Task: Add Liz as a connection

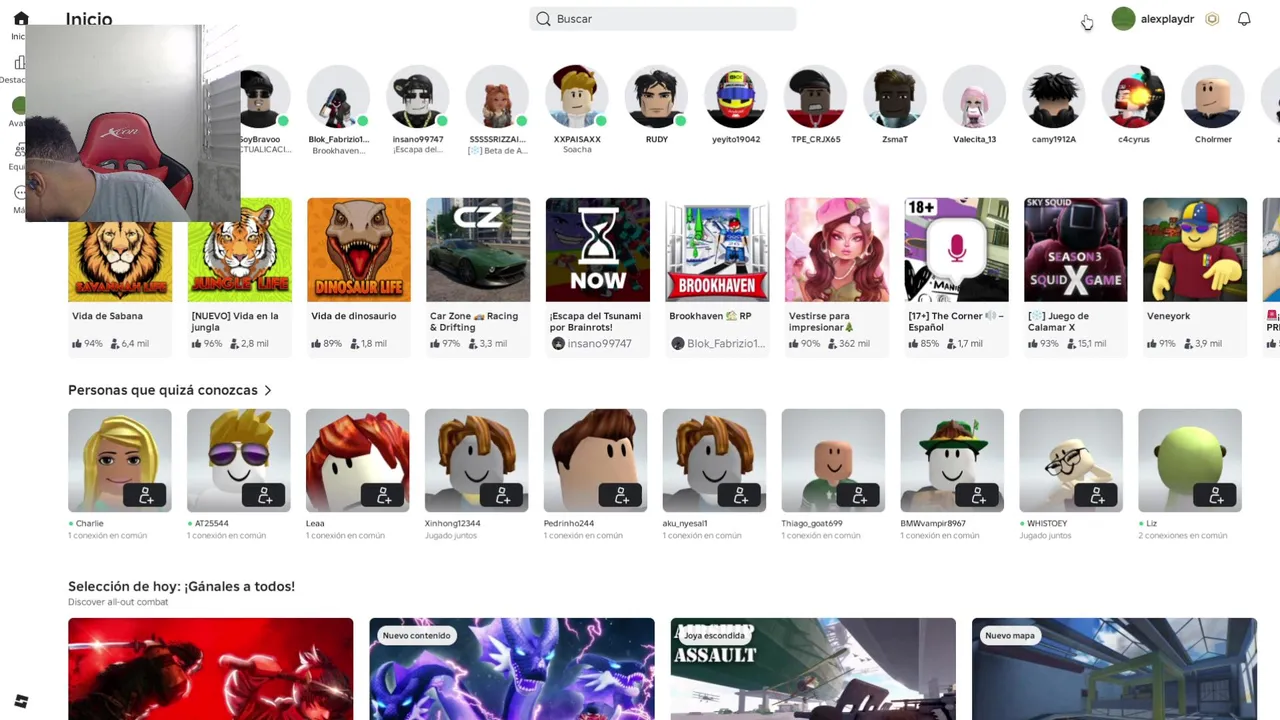Action: 1217,495
